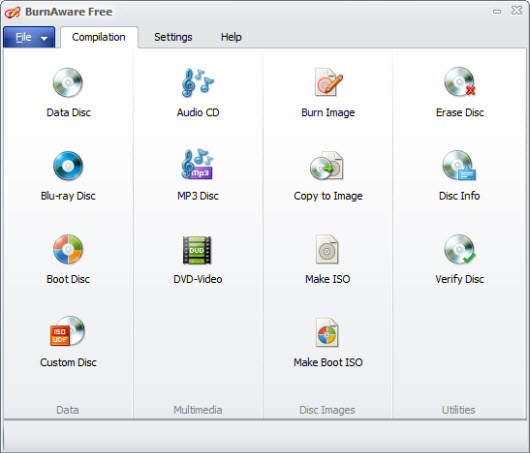Switch to the Compilation tab
Image resolution: width=530 pixels, height=453 pixels.
[99, 37]
